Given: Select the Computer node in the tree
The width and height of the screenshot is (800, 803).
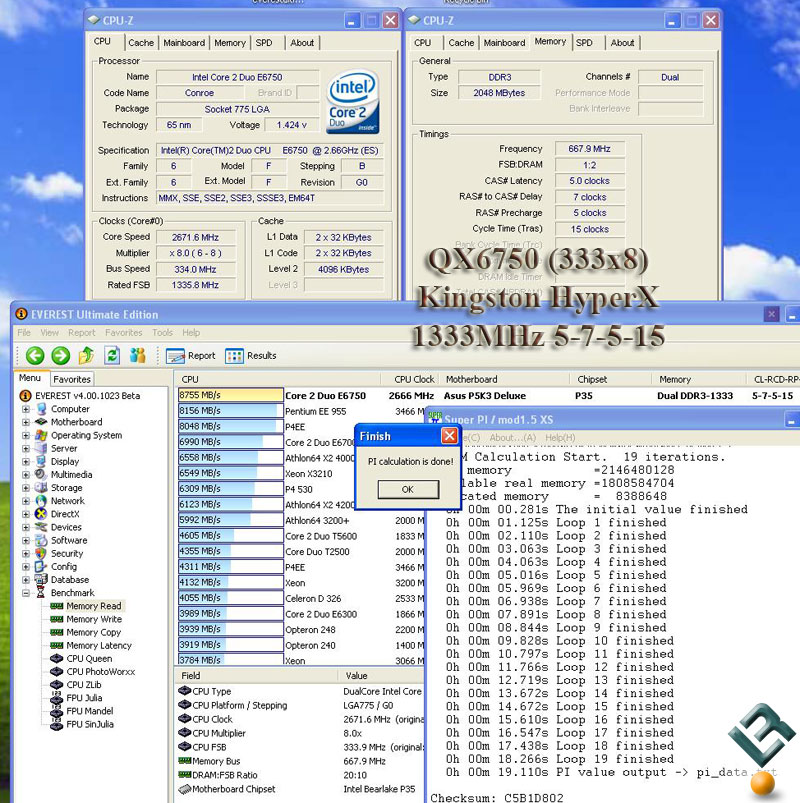Looking at the screenshot, I should point(70,409).
